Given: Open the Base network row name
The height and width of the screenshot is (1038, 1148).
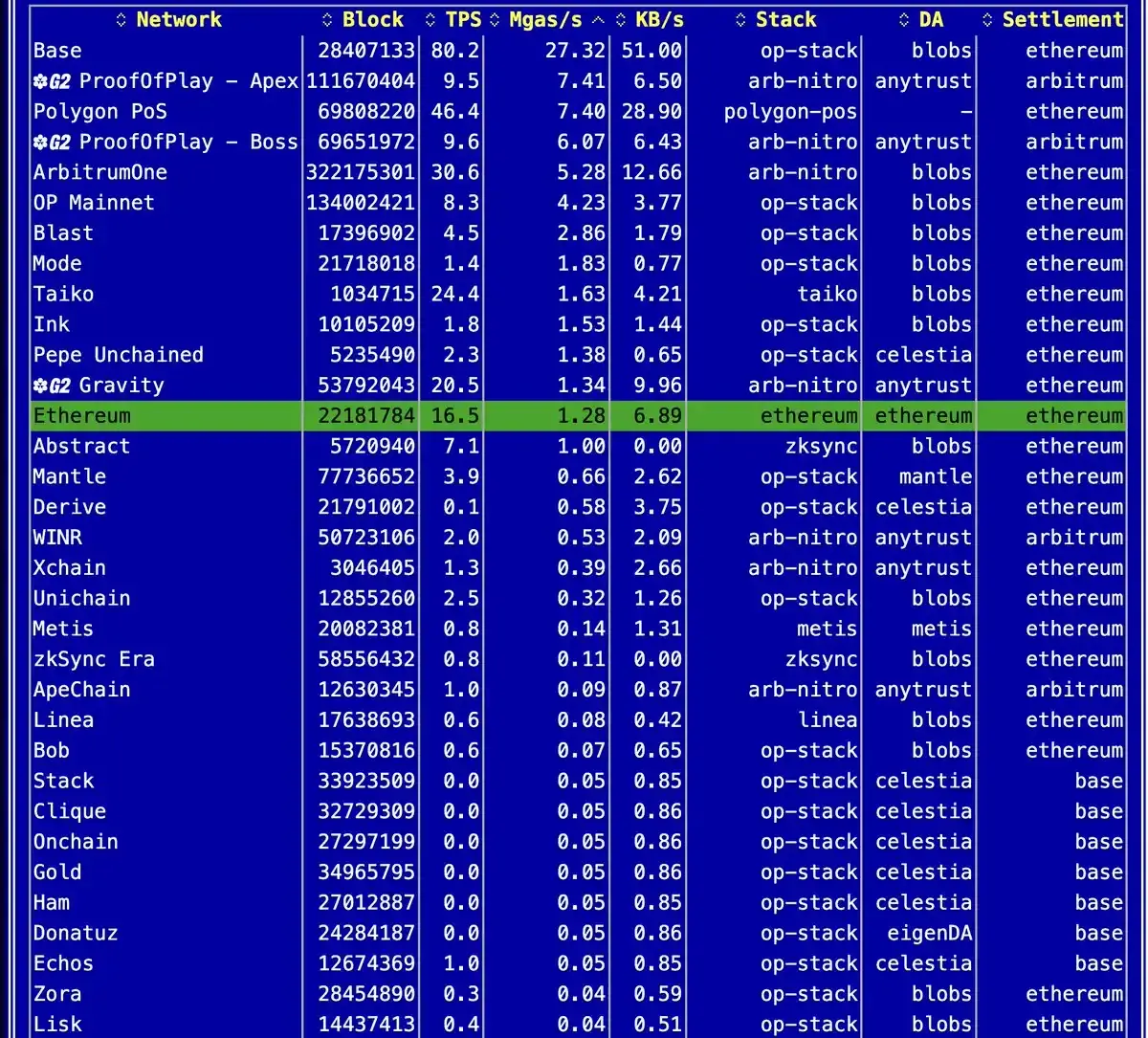Looking at the screenshot, I should (57, 51).
